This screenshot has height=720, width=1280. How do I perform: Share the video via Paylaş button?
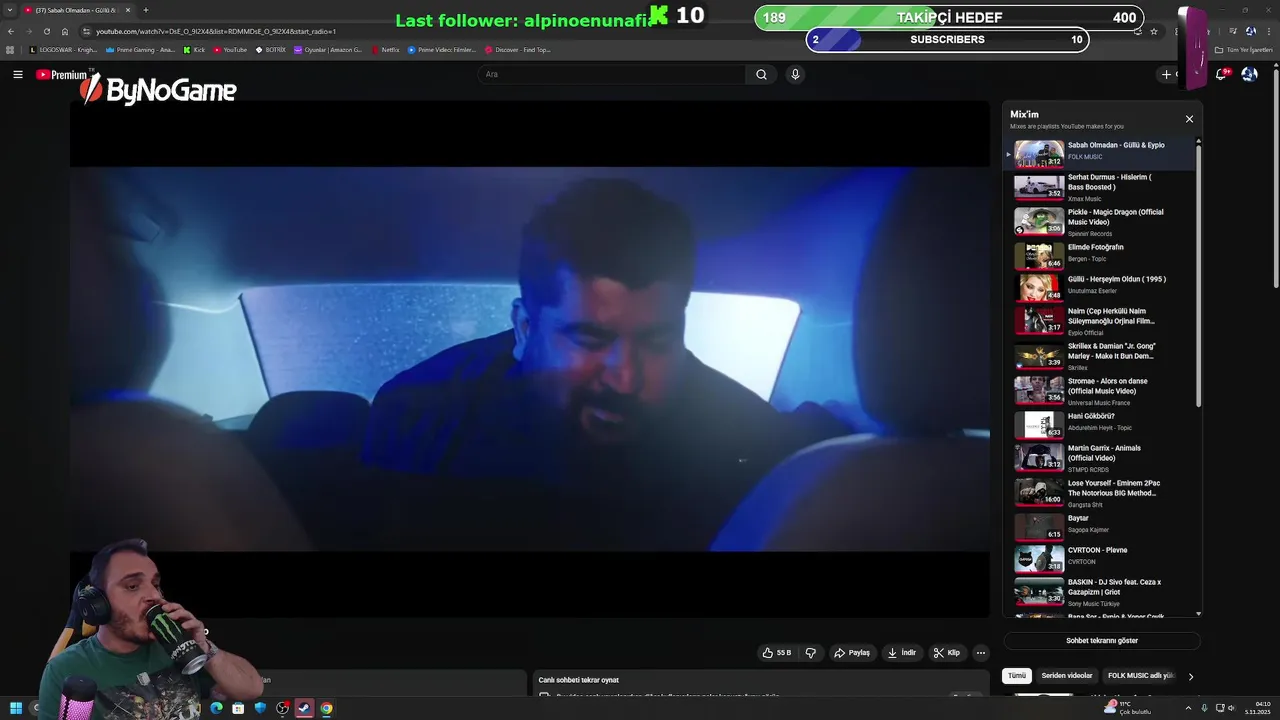click(x=852, y=653)
